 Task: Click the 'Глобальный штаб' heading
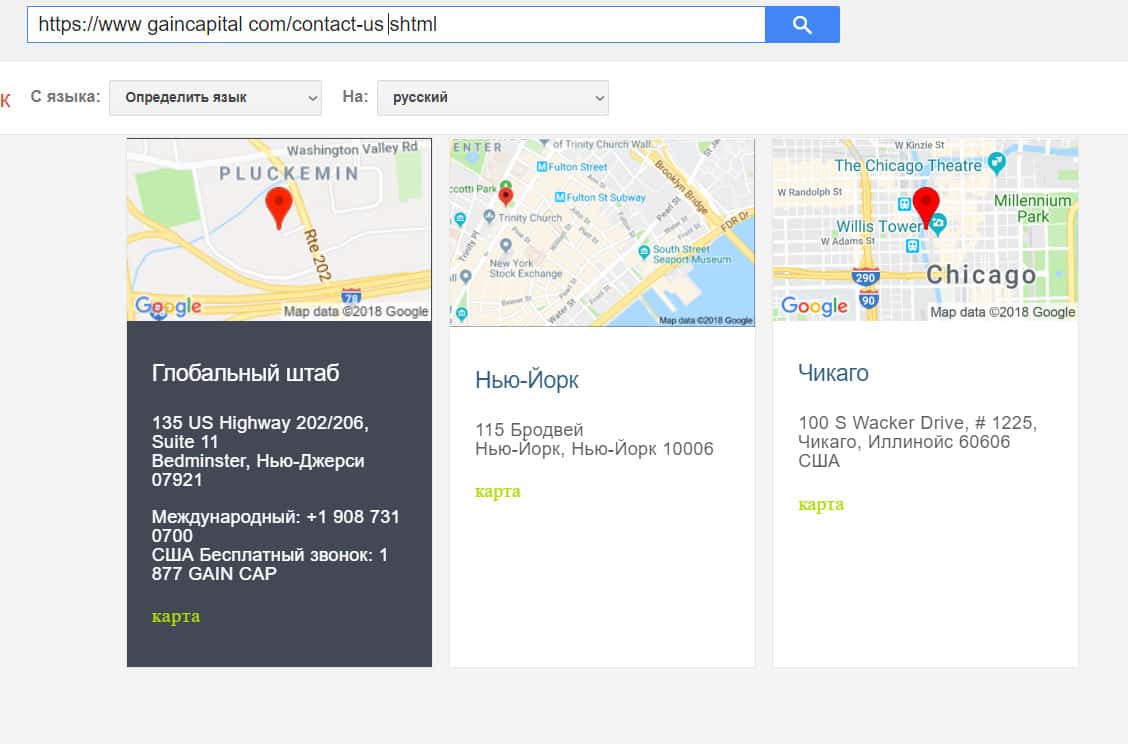[x=245, y=373]
